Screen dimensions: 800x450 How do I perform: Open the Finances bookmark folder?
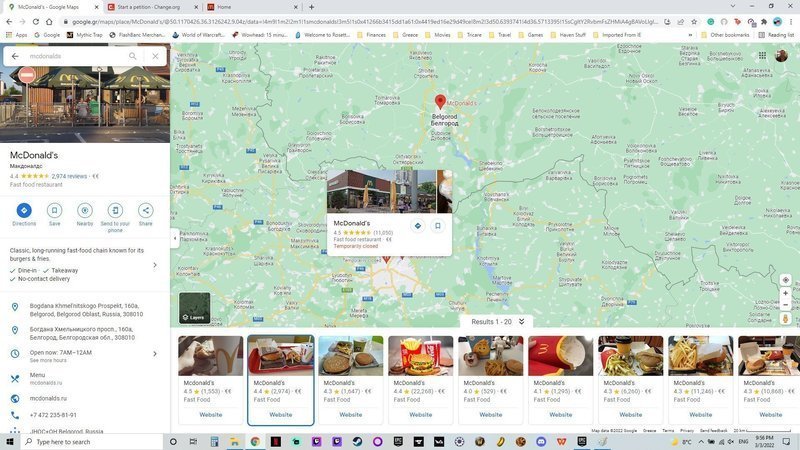(x=375, y=35)
